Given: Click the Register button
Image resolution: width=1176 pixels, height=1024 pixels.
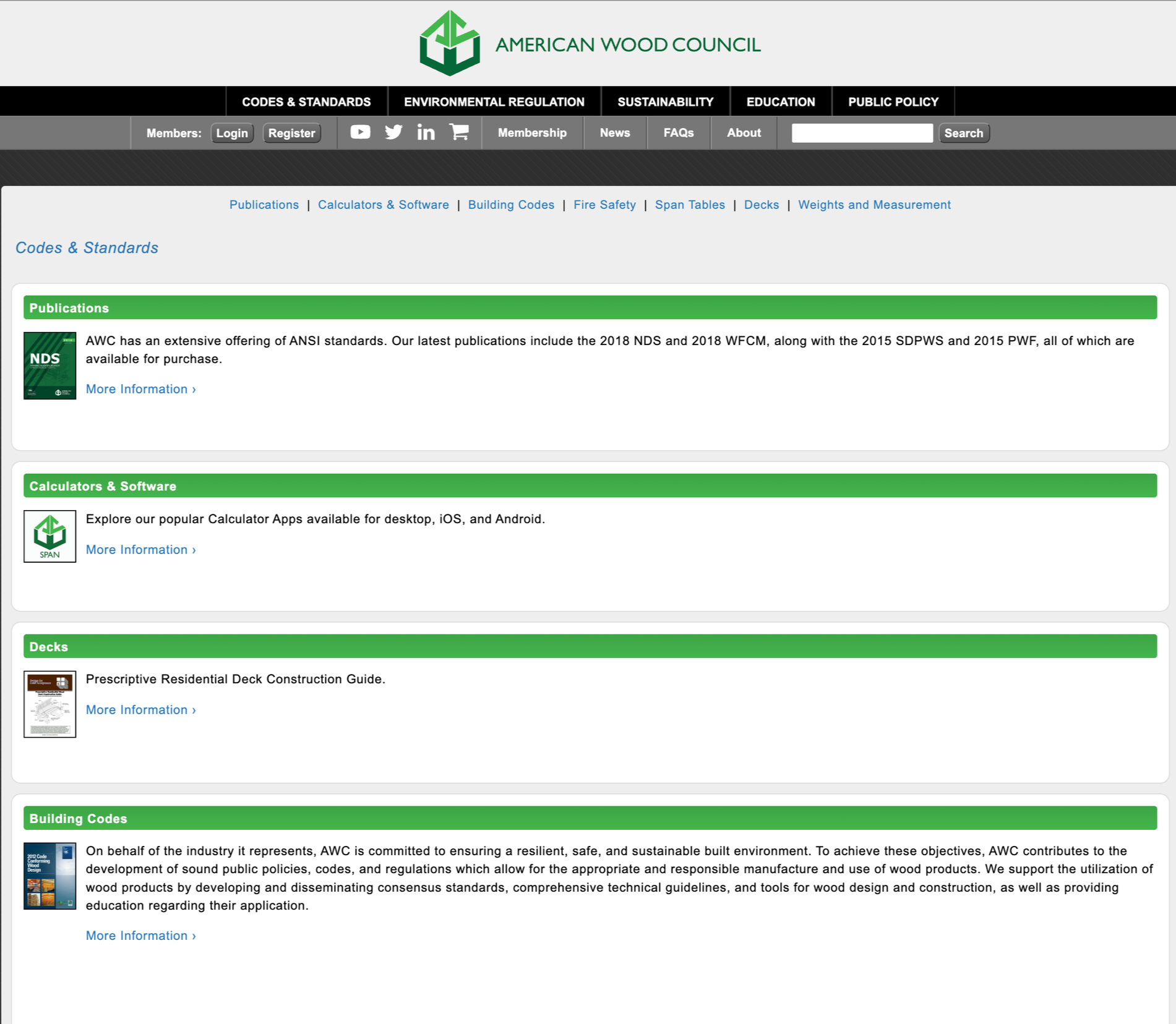Looking at the screenshot, I should click(292, 133).
